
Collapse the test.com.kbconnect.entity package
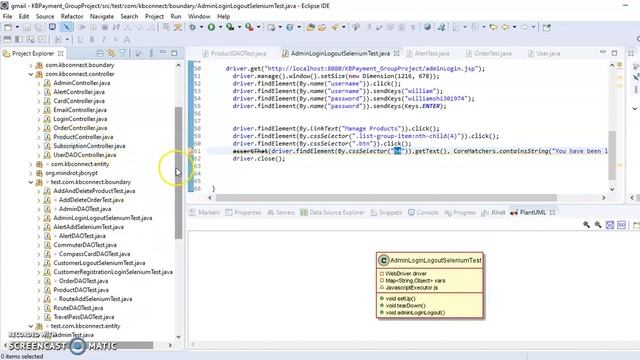[x=31, y=326]
